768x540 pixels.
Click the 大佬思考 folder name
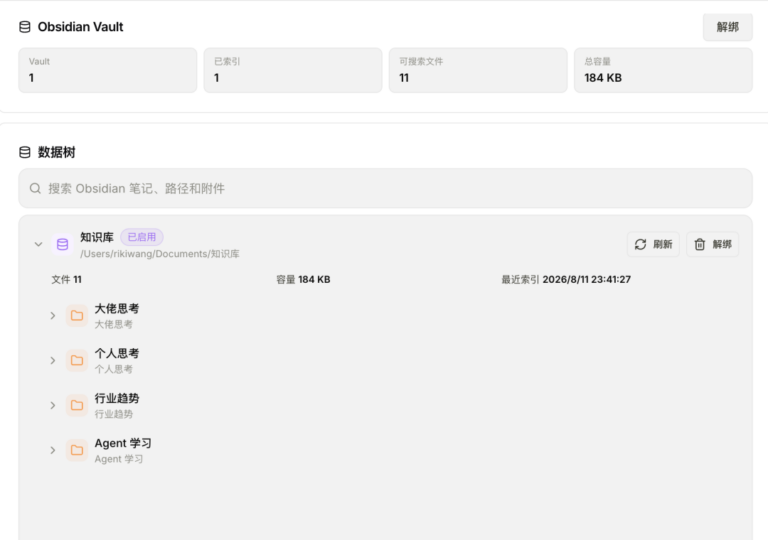click(x=117, y=309)
